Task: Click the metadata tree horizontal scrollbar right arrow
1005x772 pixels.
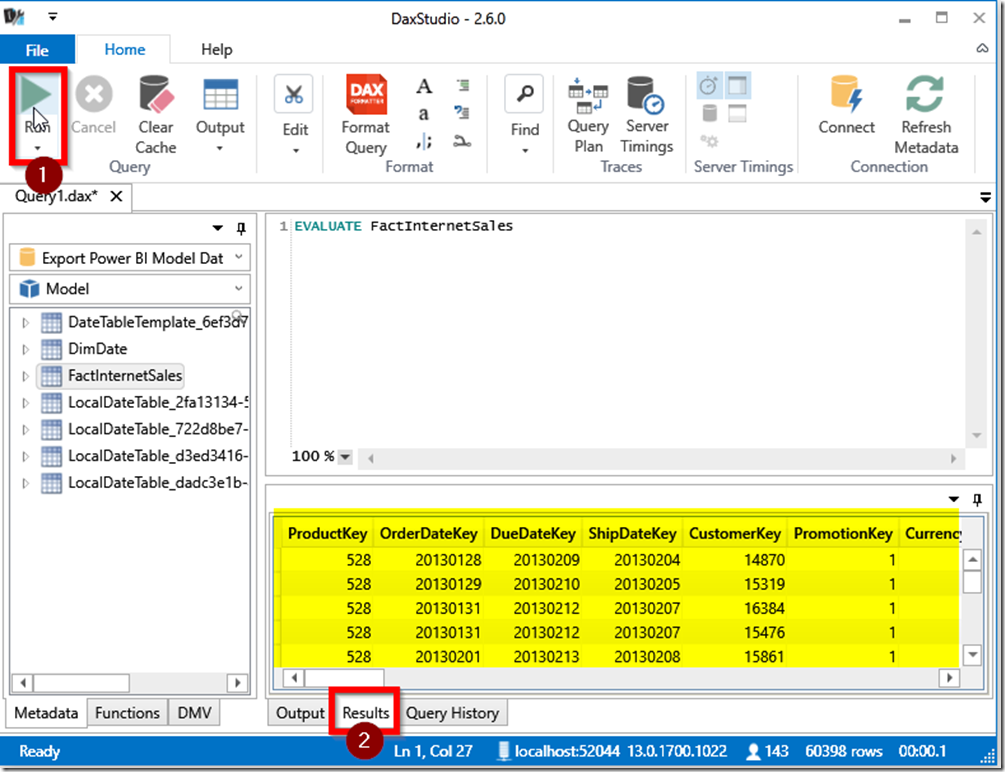Action: tap(238, 682)
